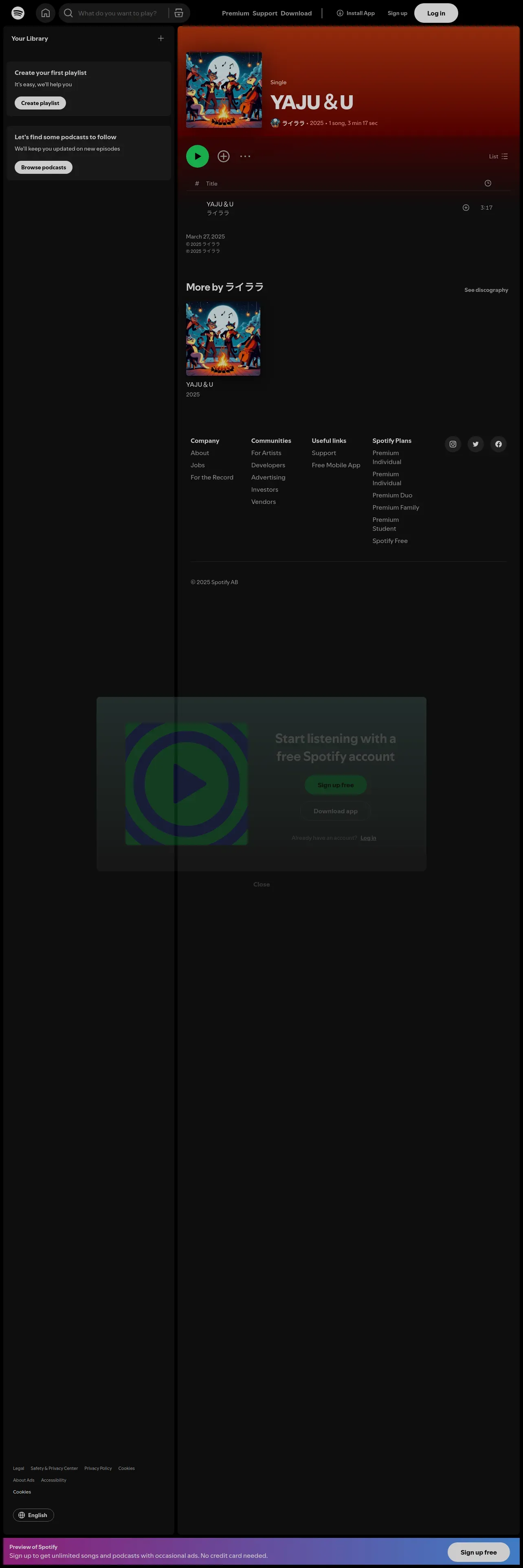523x1568 pixels.
Task: Click the duration clock column icon
Action: pyautogui.click(x=488, y=183)
